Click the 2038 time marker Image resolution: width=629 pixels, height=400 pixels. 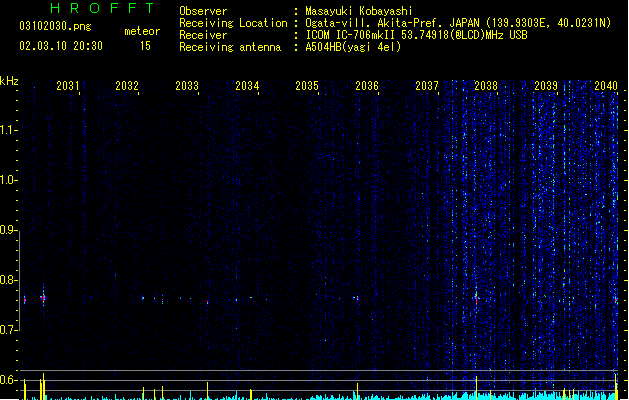tap(486, 86)
